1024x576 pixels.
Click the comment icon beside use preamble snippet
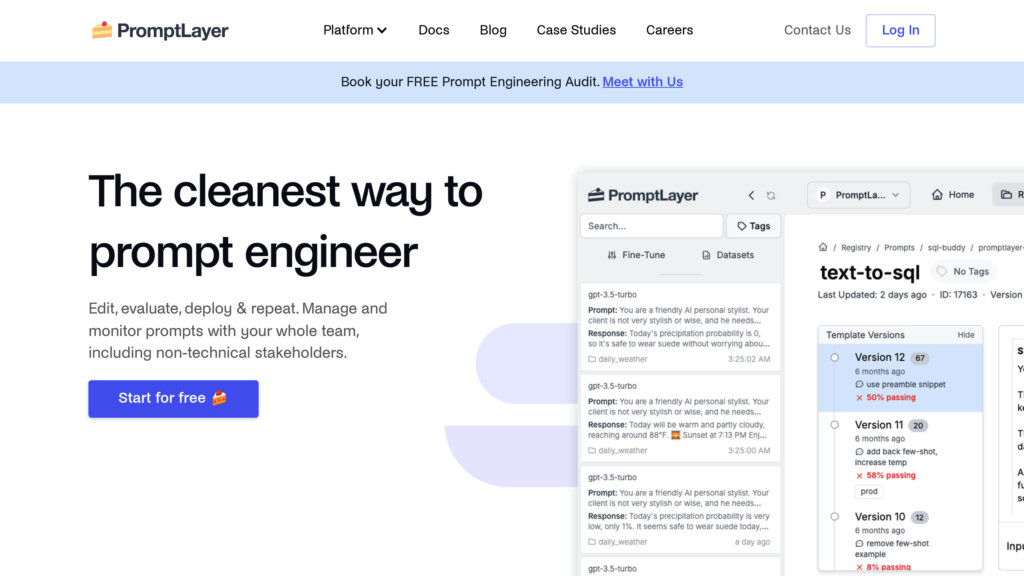click(x=859, y=385)
